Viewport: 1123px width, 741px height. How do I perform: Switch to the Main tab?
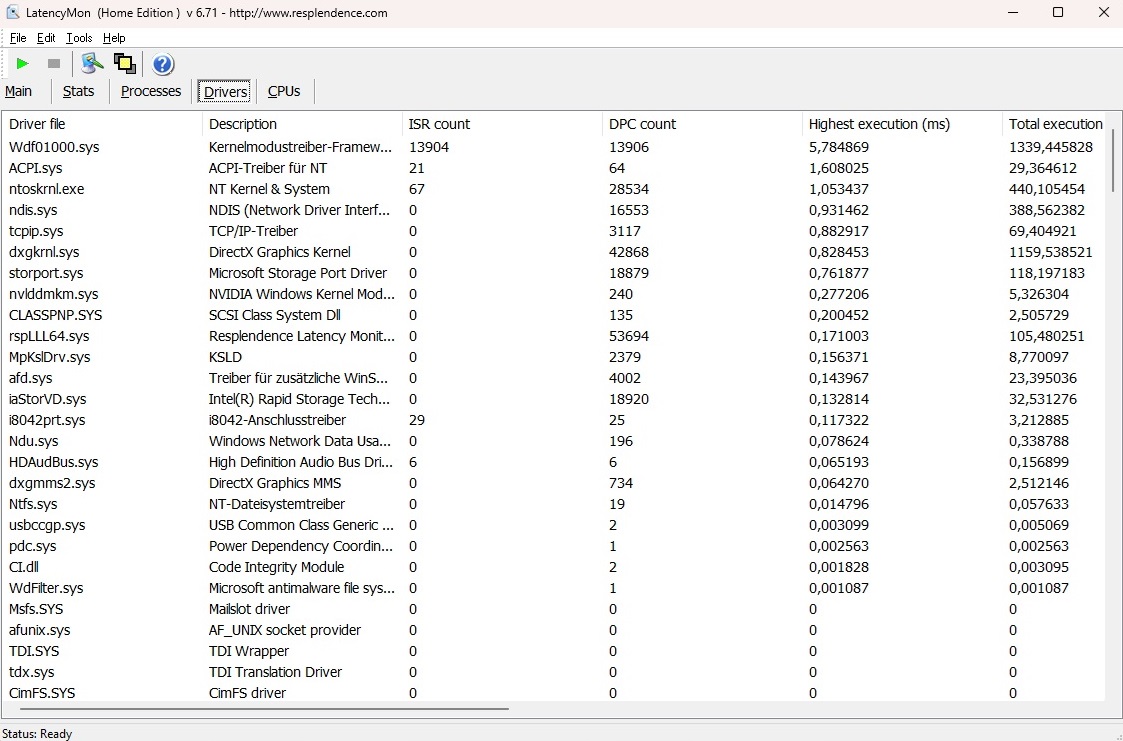(19, 91)
